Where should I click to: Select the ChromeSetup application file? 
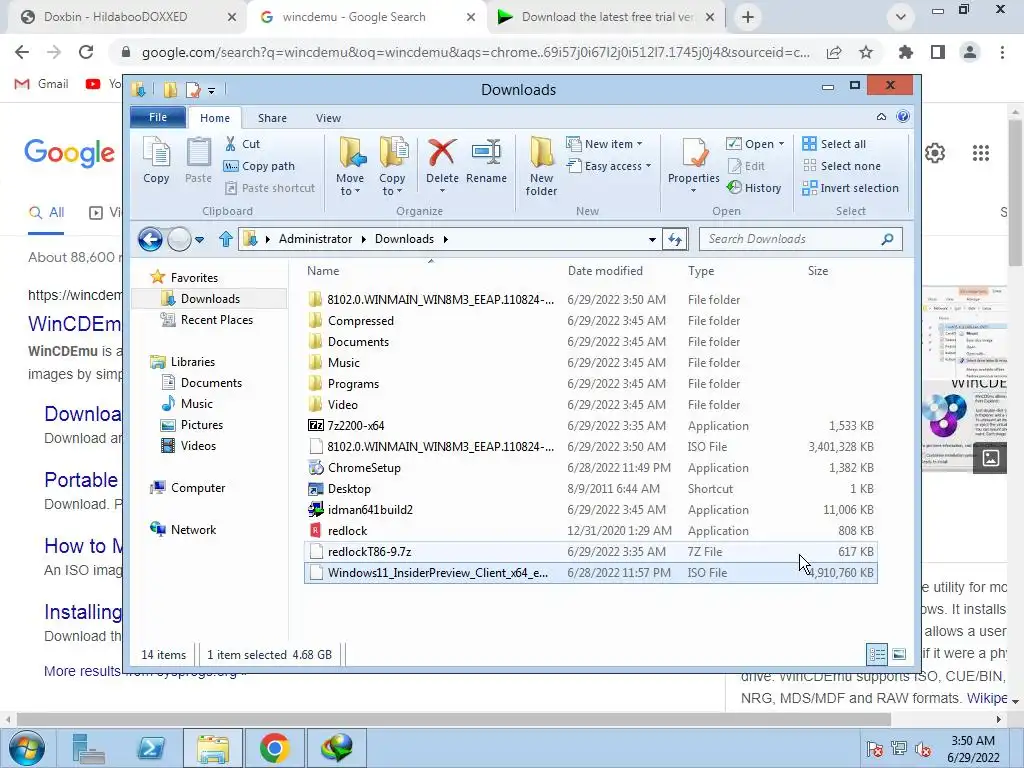[x=590, y=468]
